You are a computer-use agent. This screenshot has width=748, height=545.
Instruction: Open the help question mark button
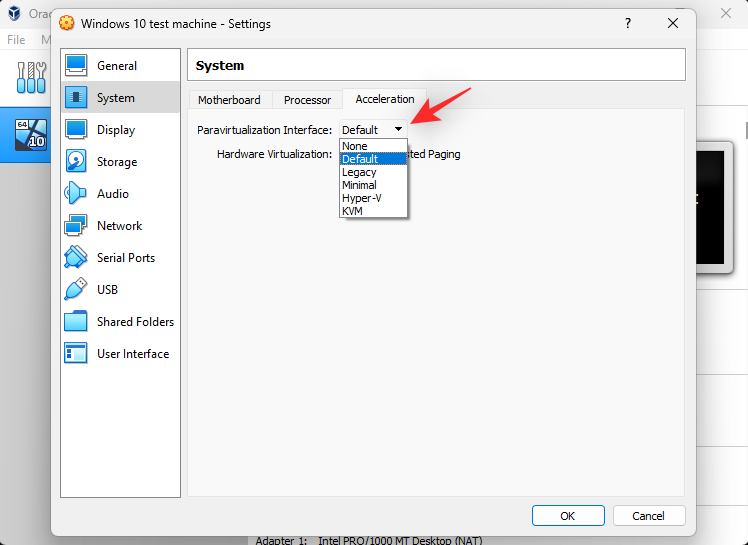point(628,23)
